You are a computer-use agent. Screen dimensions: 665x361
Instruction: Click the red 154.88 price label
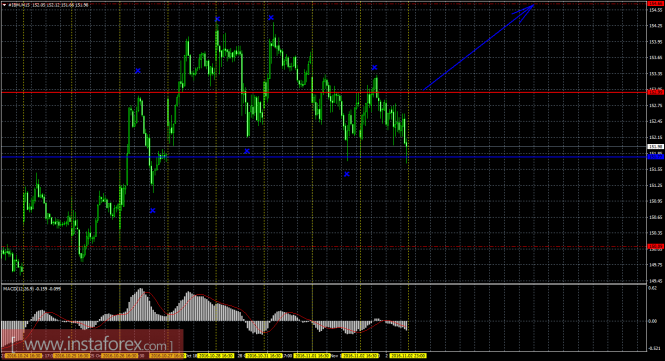[x=656, y=3]
